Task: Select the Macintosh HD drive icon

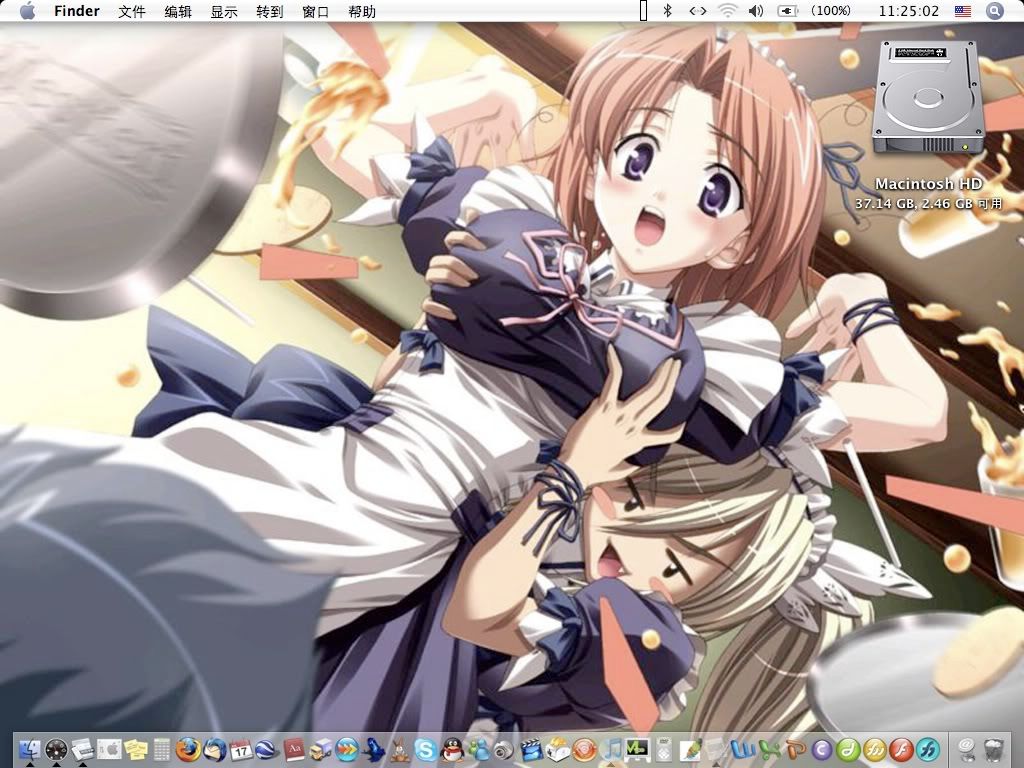Action: click(928, 97)
